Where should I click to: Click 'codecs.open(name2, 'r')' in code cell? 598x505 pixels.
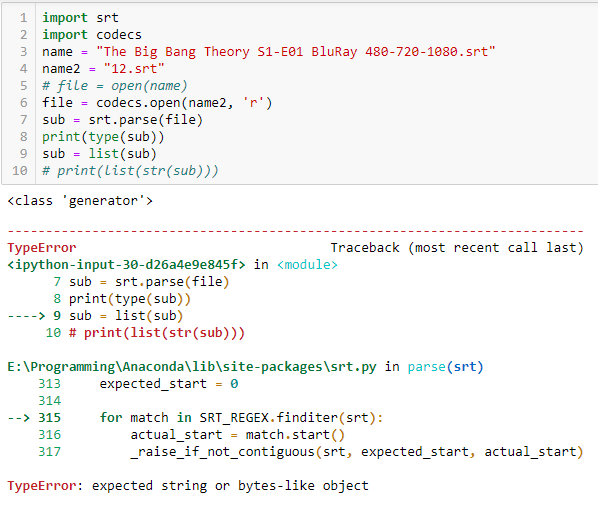pyautogui.click(x=184, y=103)
